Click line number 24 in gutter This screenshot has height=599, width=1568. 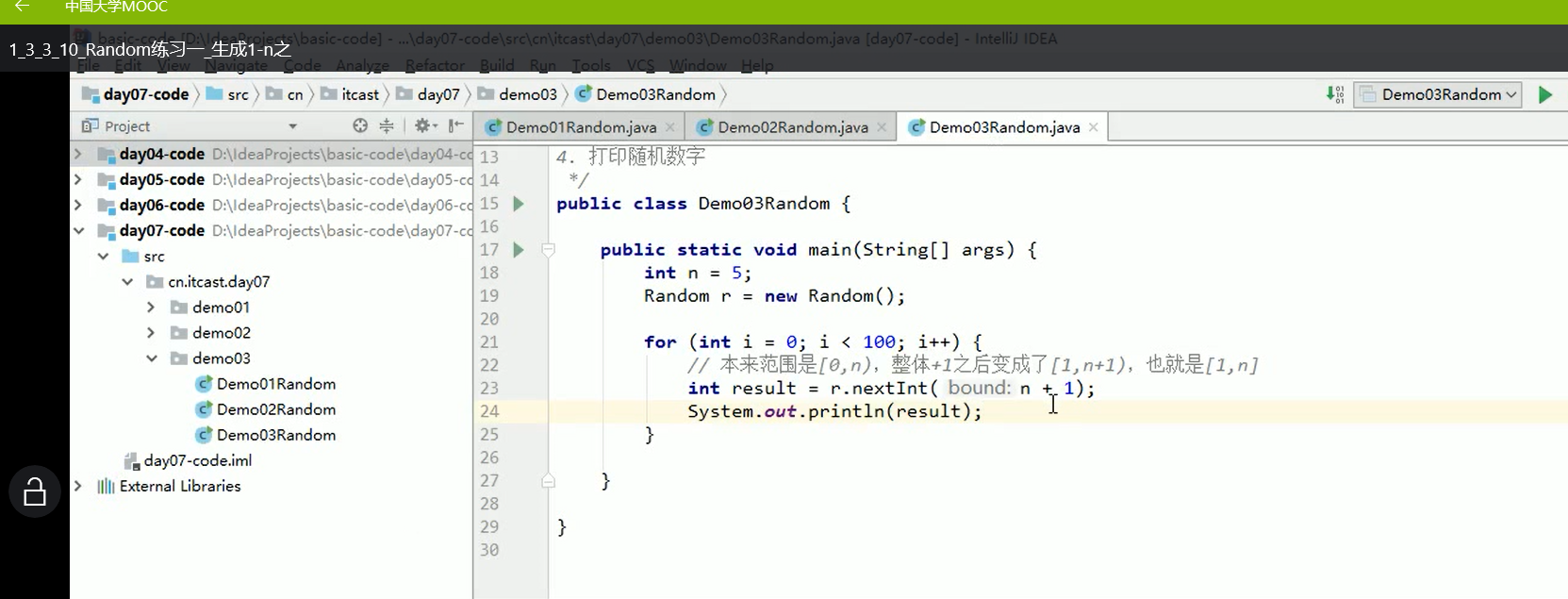[x=489, y=411]
